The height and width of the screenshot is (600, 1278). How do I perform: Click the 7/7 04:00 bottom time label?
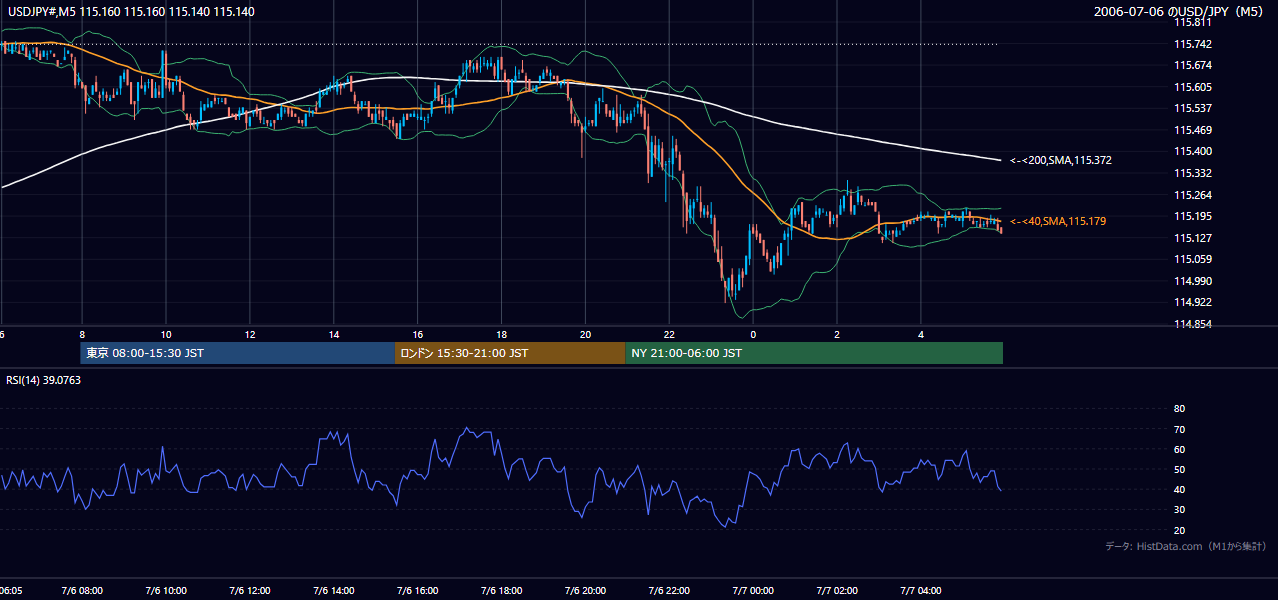tap(921, 591)
